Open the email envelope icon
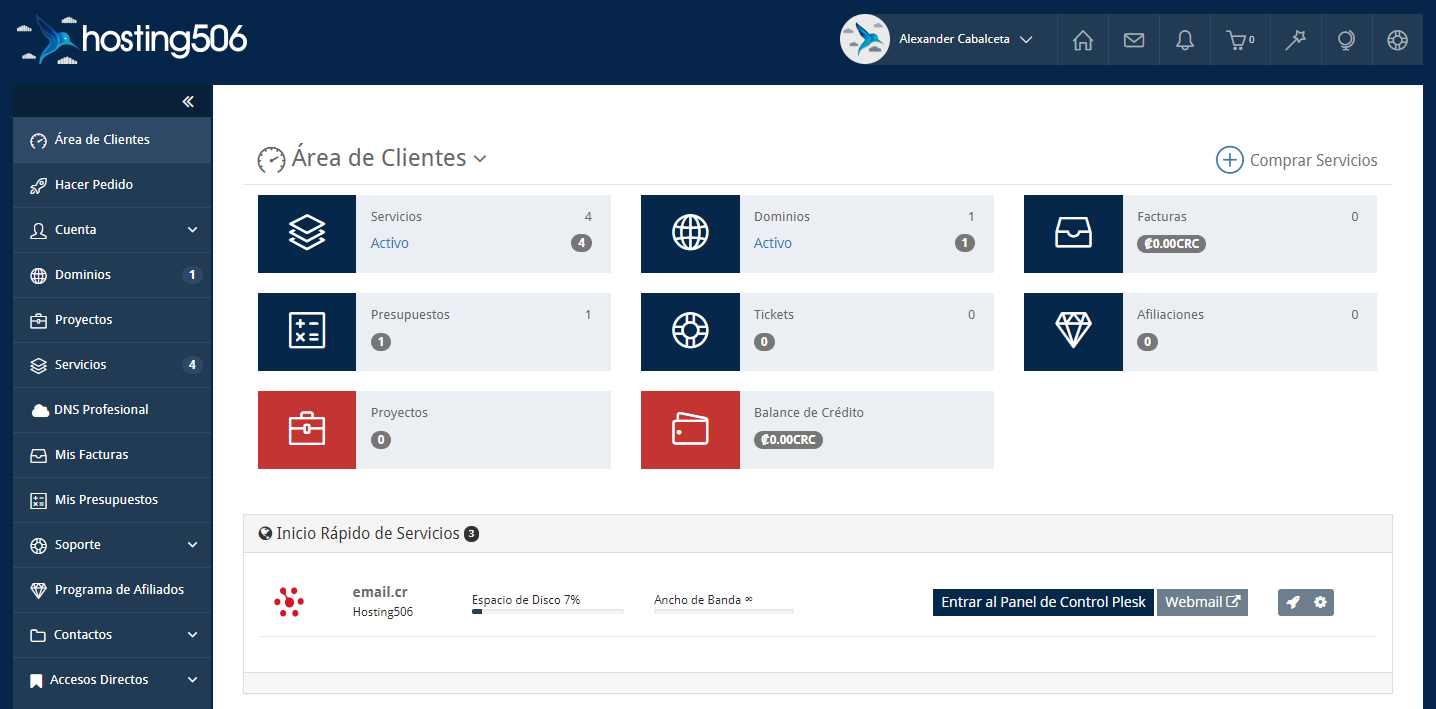Image resolution: width=1436 pixels, height=709 pixels. [1133, 39]
